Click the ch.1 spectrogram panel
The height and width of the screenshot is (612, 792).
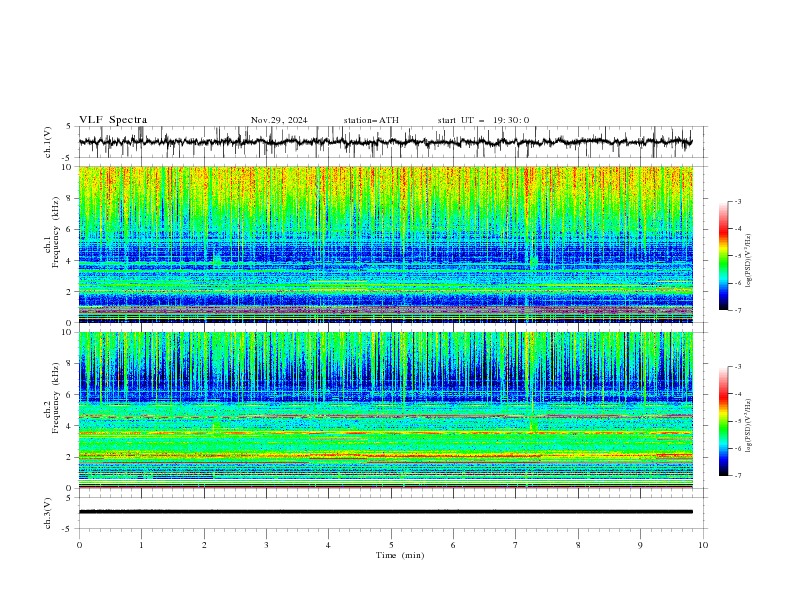386,244
